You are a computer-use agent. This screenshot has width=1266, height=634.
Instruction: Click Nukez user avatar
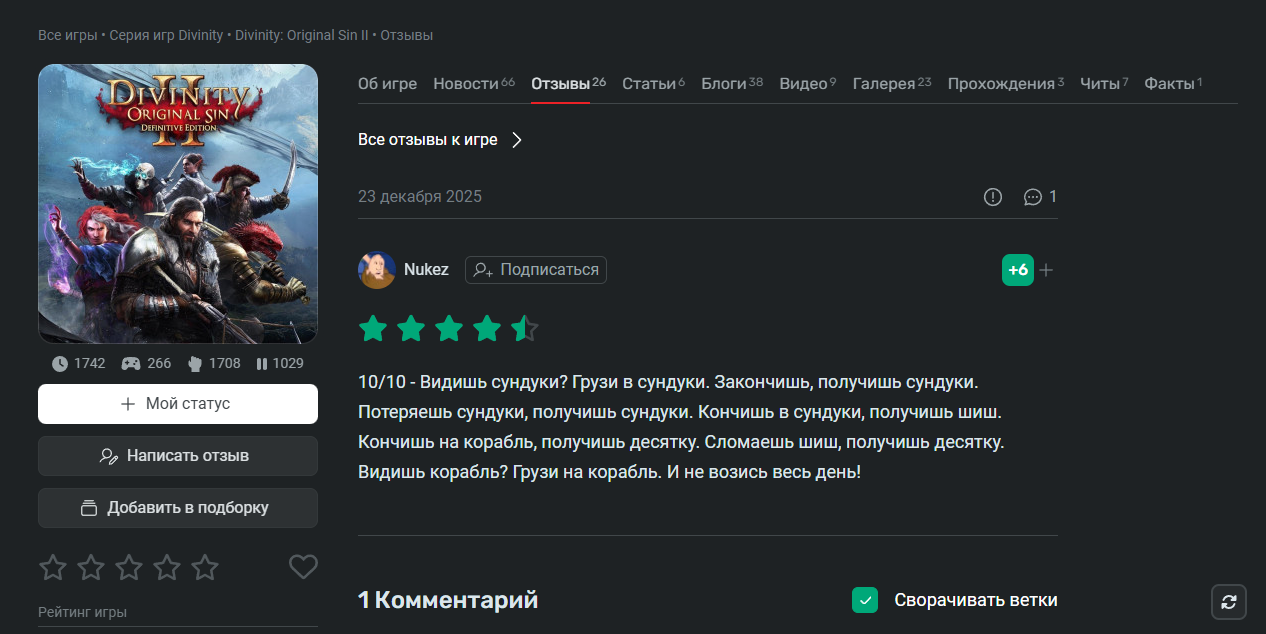[377, 270]
